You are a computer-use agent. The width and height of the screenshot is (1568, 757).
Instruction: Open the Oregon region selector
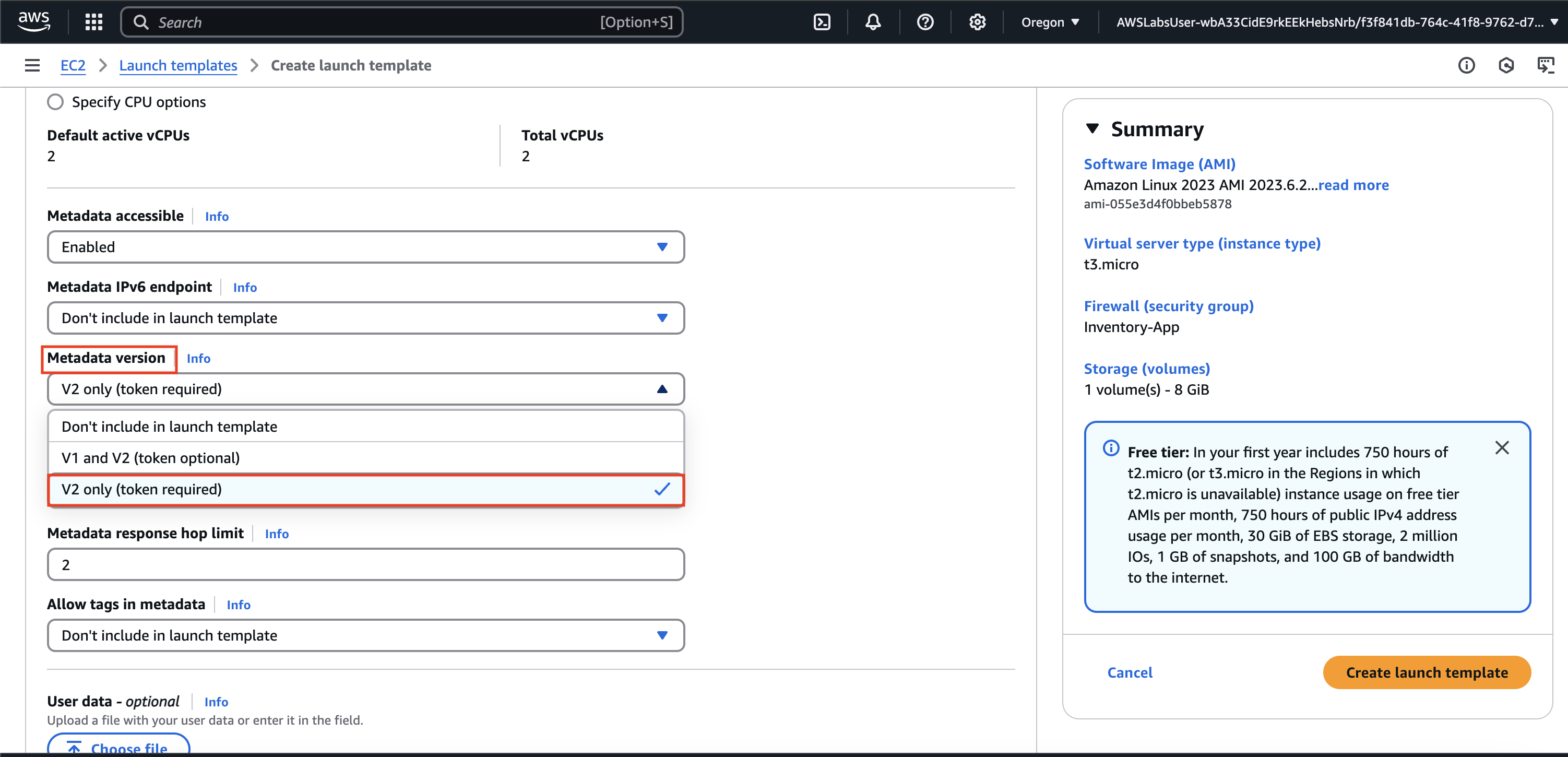pos(1050,22)
